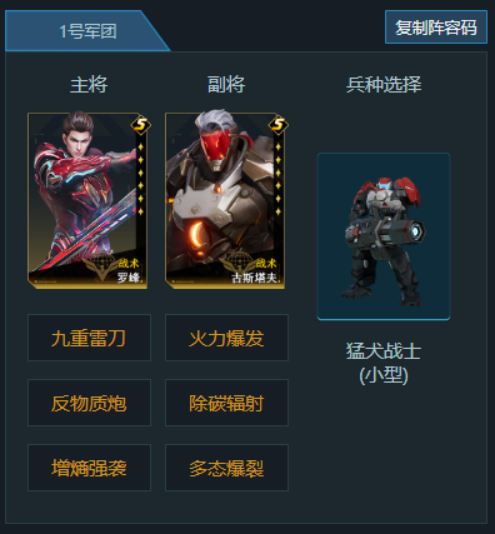Click the 兵种选择 heading
The height and width of the screenshot is (534, 495).
[x=384, y=84]
